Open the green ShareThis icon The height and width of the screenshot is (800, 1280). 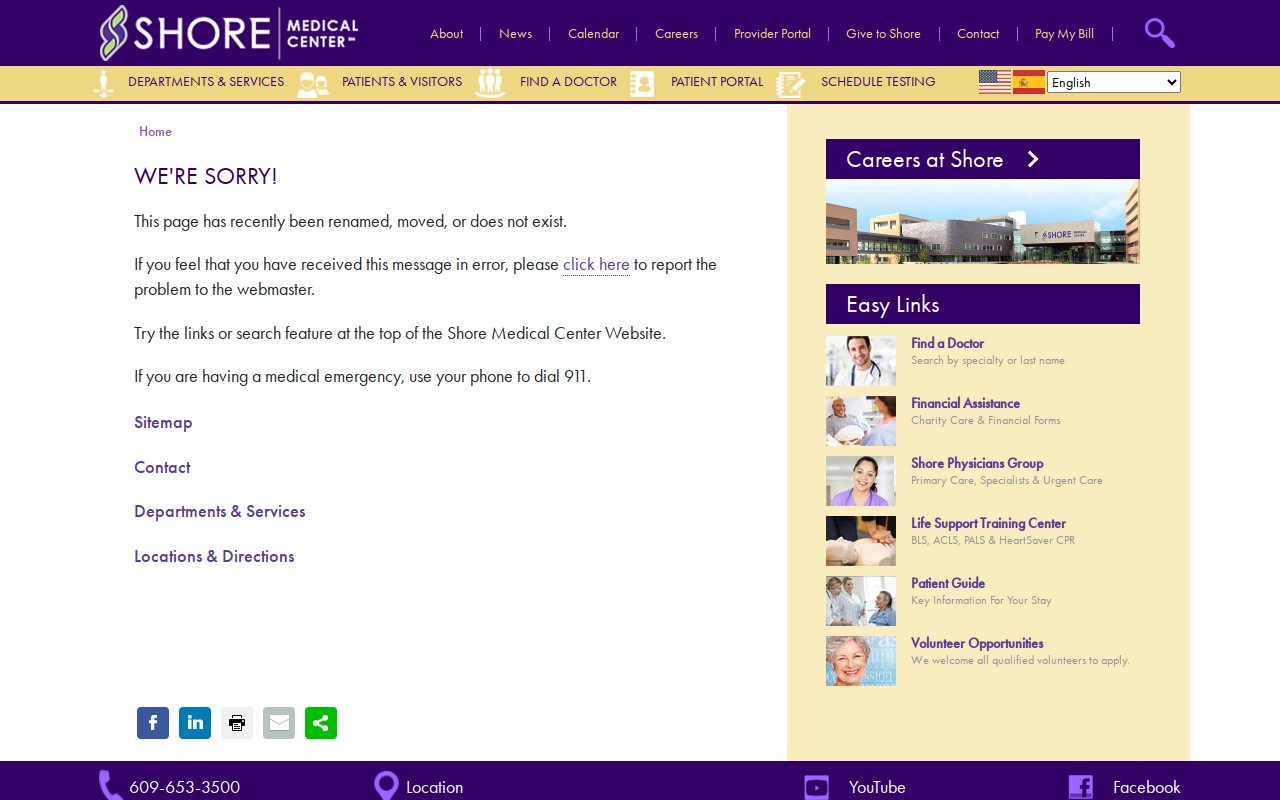(x=321, y=723)
